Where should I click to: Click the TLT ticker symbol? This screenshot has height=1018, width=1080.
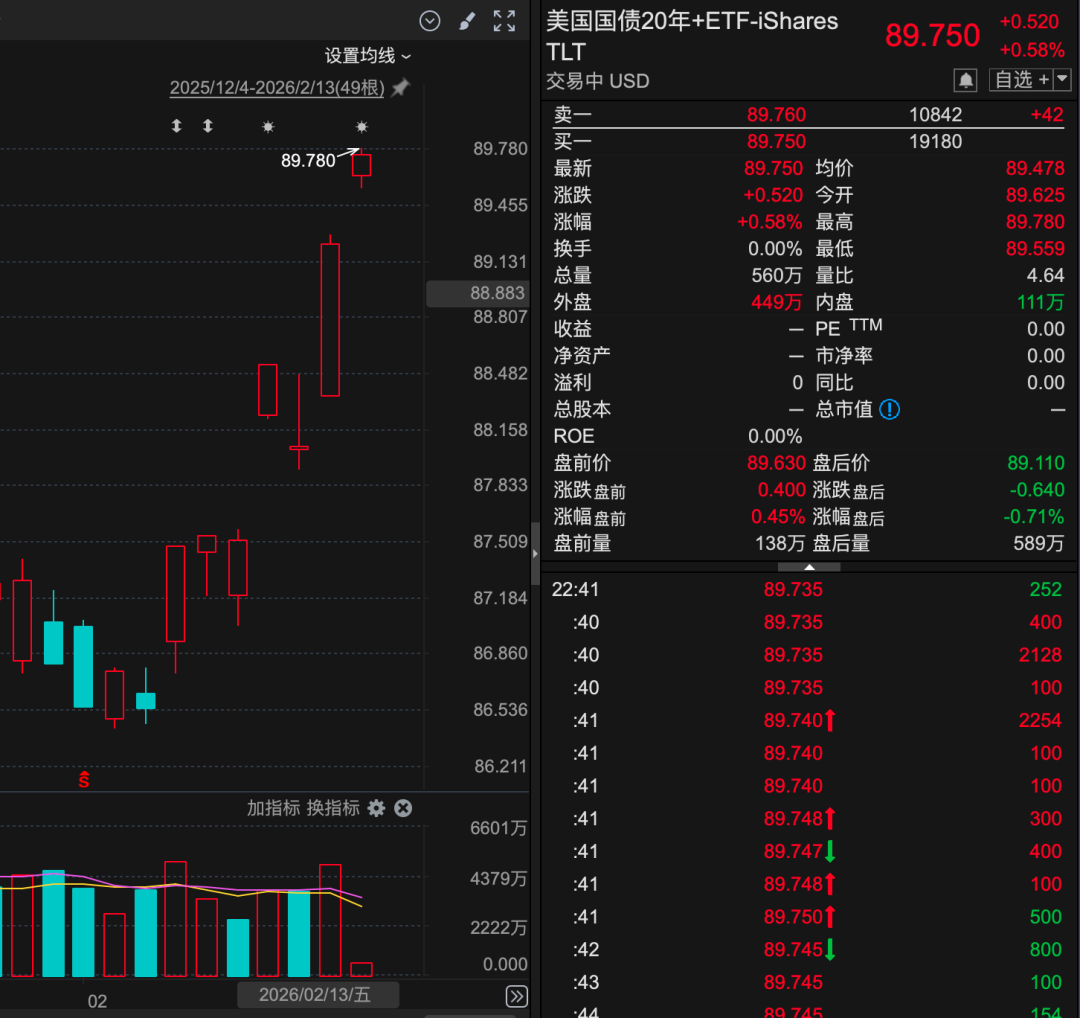tap(565, 52)
